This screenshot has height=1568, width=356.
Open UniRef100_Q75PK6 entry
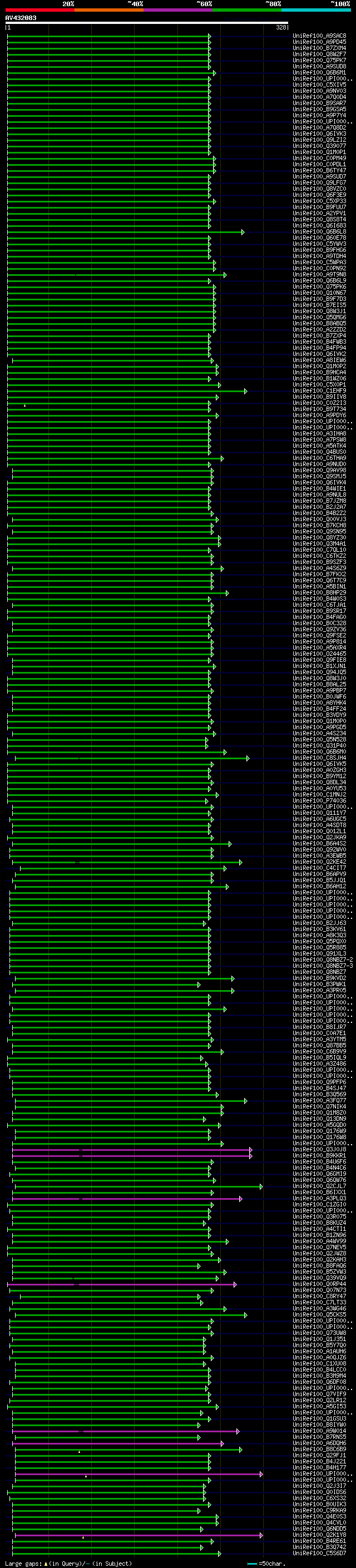319,288
